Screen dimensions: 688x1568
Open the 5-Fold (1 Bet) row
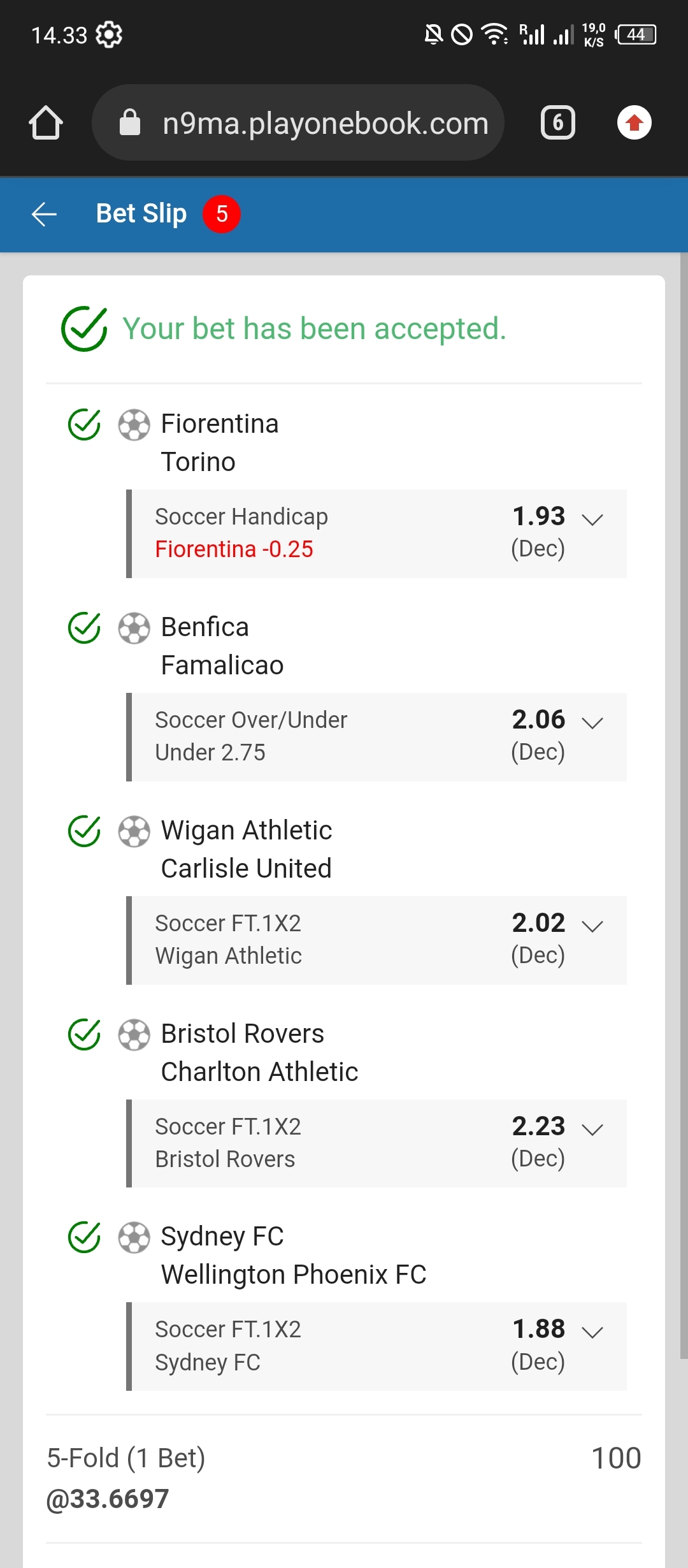pyautogui.click(x=126, y=1458)
